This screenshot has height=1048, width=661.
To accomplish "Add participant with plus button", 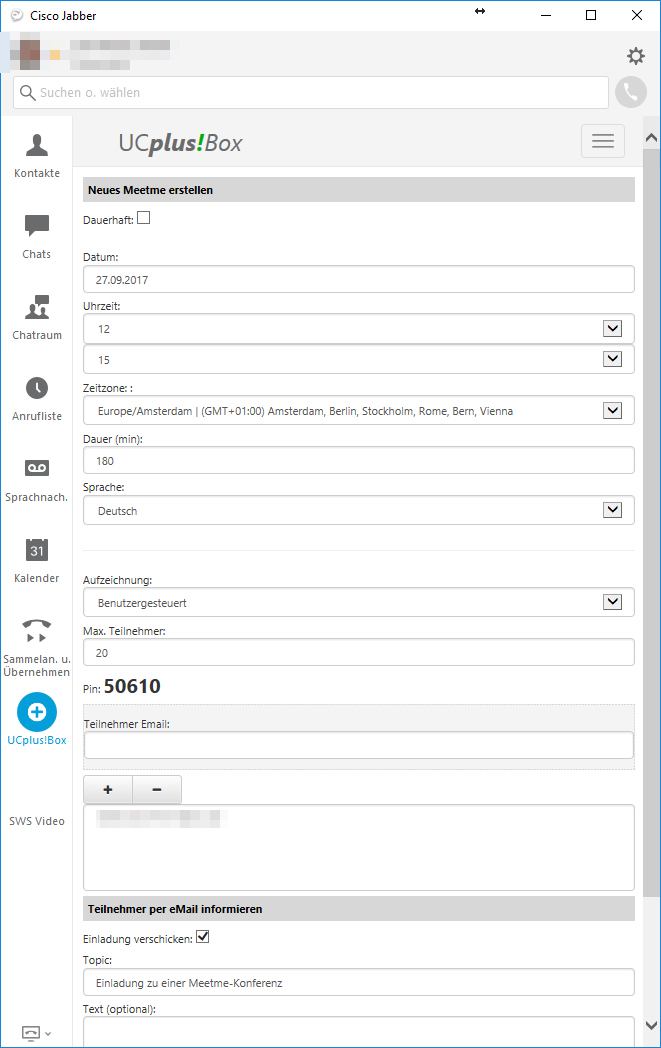I will 108,789.
